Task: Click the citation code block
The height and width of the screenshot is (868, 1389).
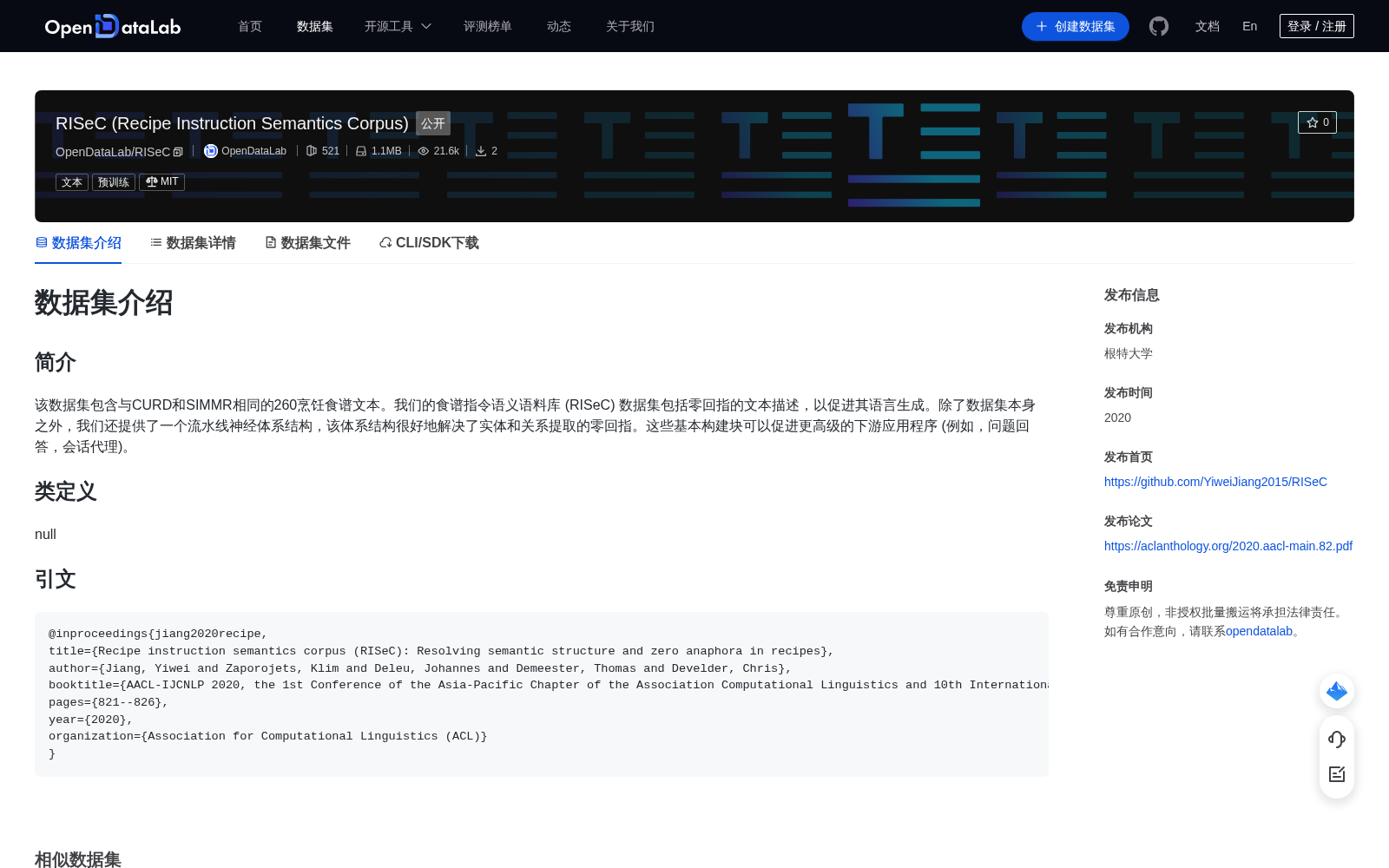Action: point(542,694)
